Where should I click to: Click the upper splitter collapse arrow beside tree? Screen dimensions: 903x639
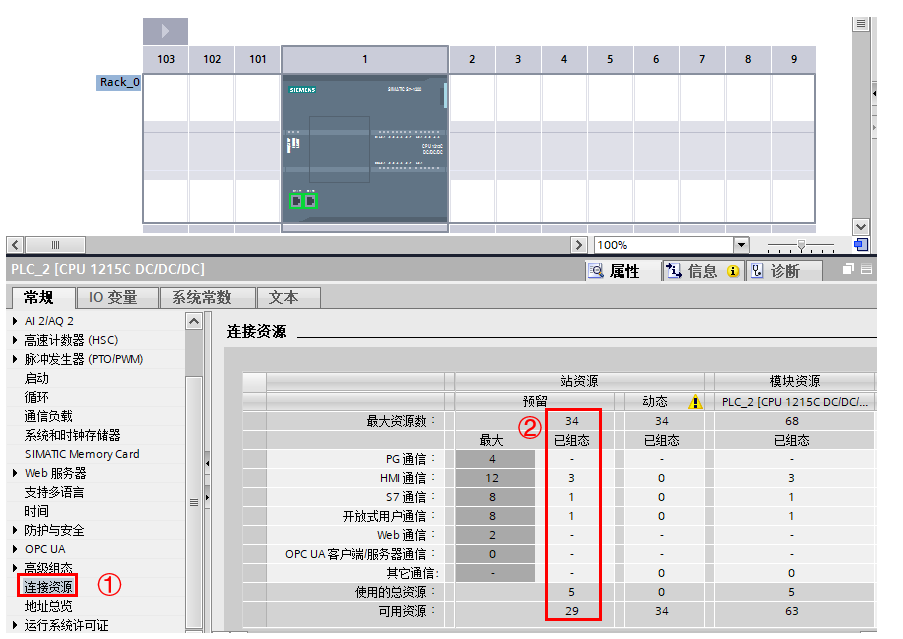point(207,463)
